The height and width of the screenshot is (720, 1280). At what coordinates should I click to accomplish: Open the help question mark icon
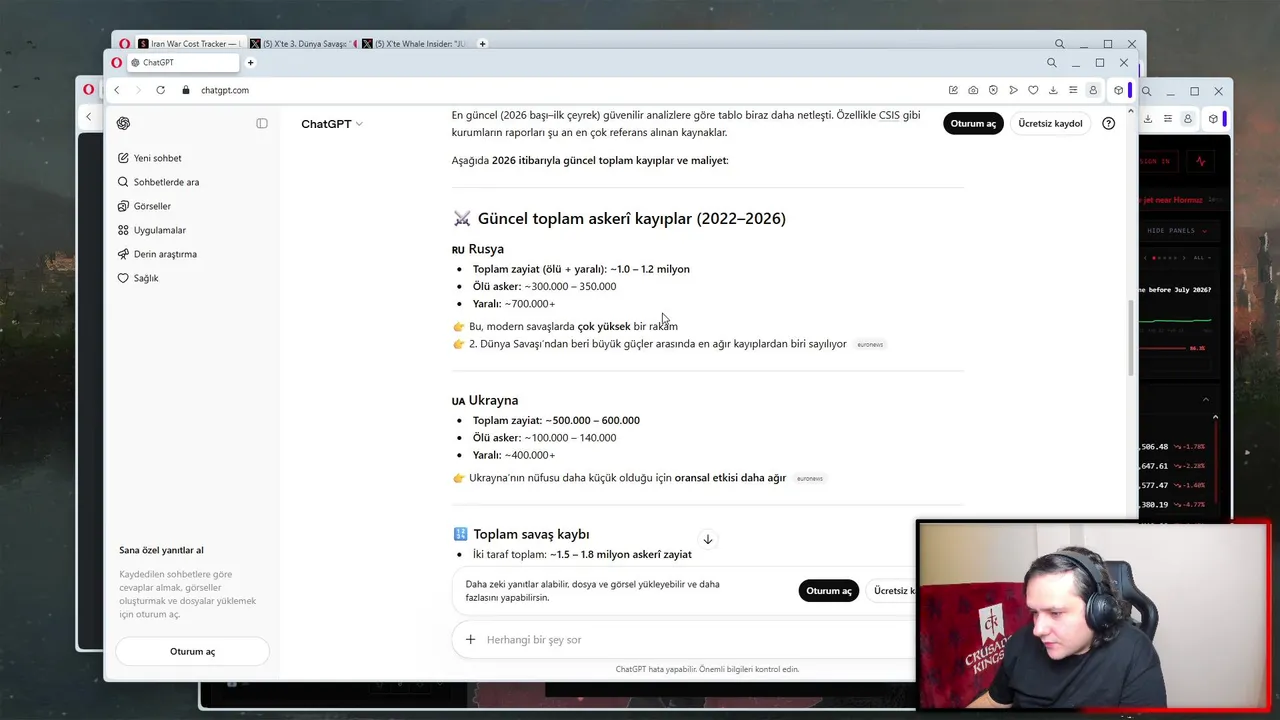[1108, 123]
